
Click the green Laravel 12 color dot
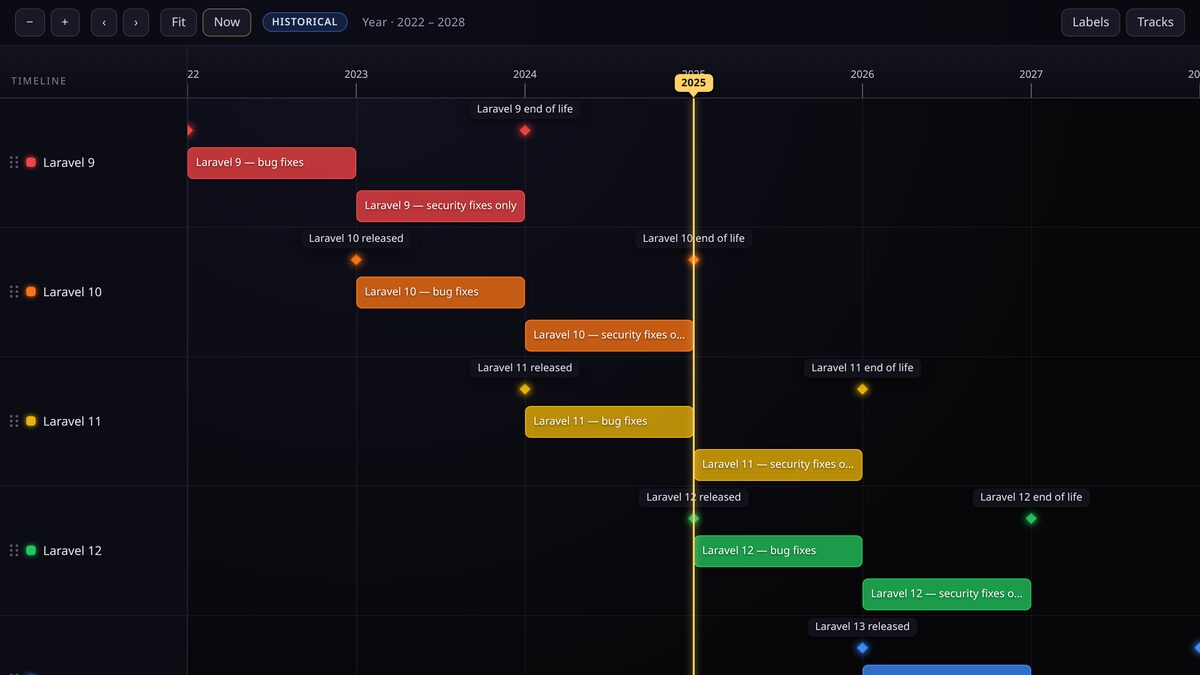pyautogui.click(x=31, y=550)
